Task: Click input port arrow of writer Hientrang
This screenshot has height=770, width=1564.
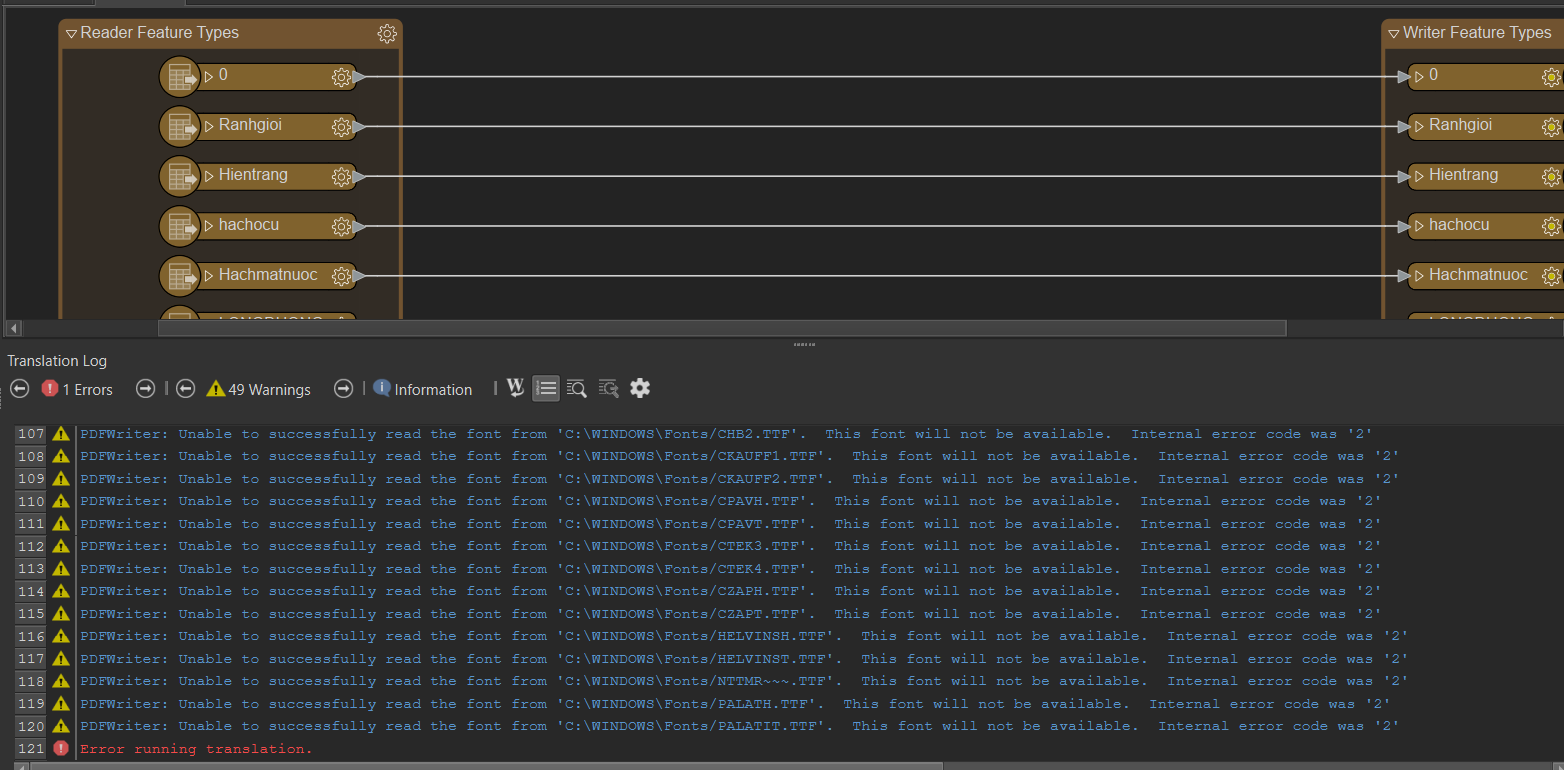Action: [1402, 177]
